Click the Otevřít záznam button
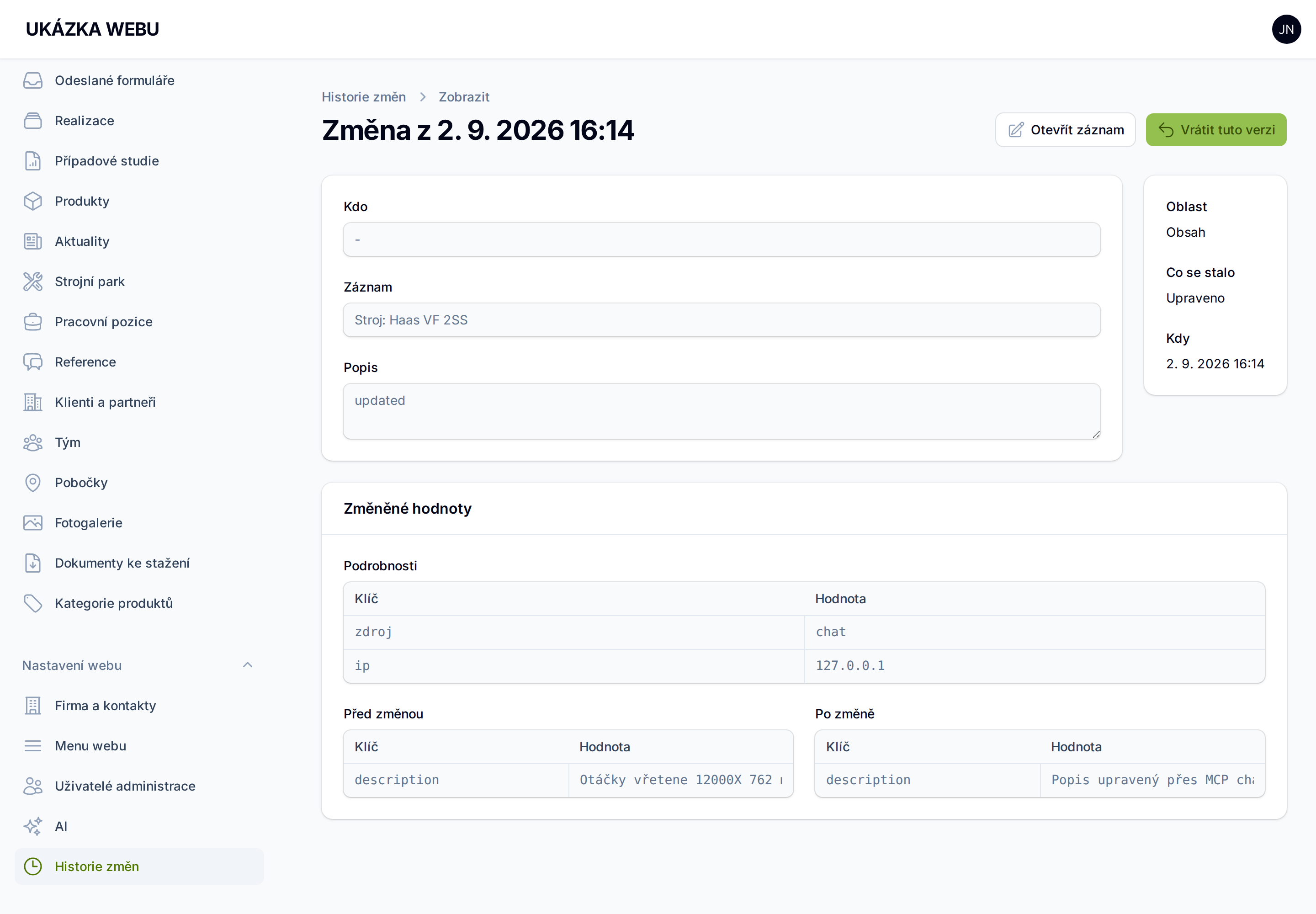 1065,130
